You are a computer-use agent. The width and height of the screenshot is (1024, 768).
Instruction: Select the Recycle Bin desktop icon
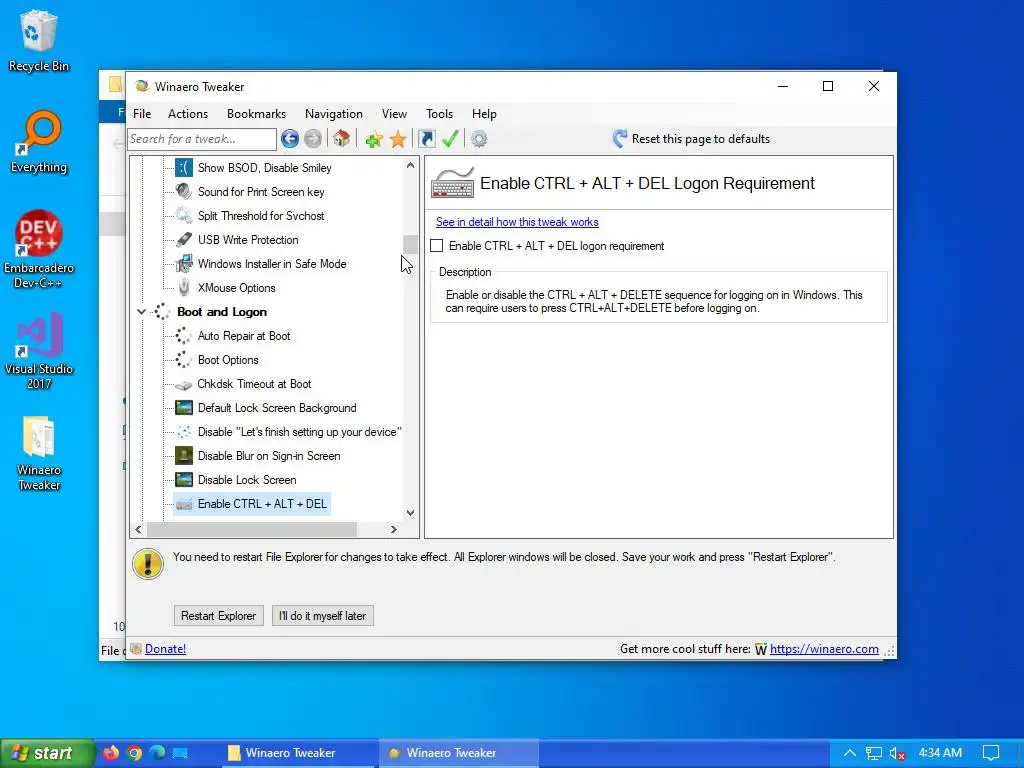tap(39, 40)
